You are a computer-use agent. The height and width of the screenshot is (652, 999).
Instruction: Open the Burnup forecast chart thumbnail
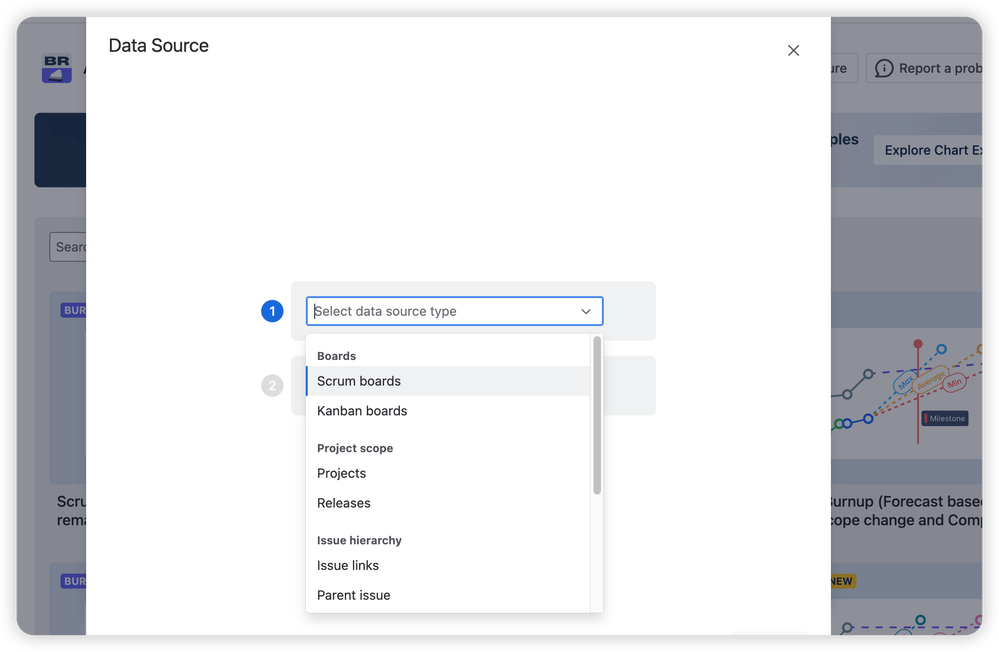coord(906,393)
